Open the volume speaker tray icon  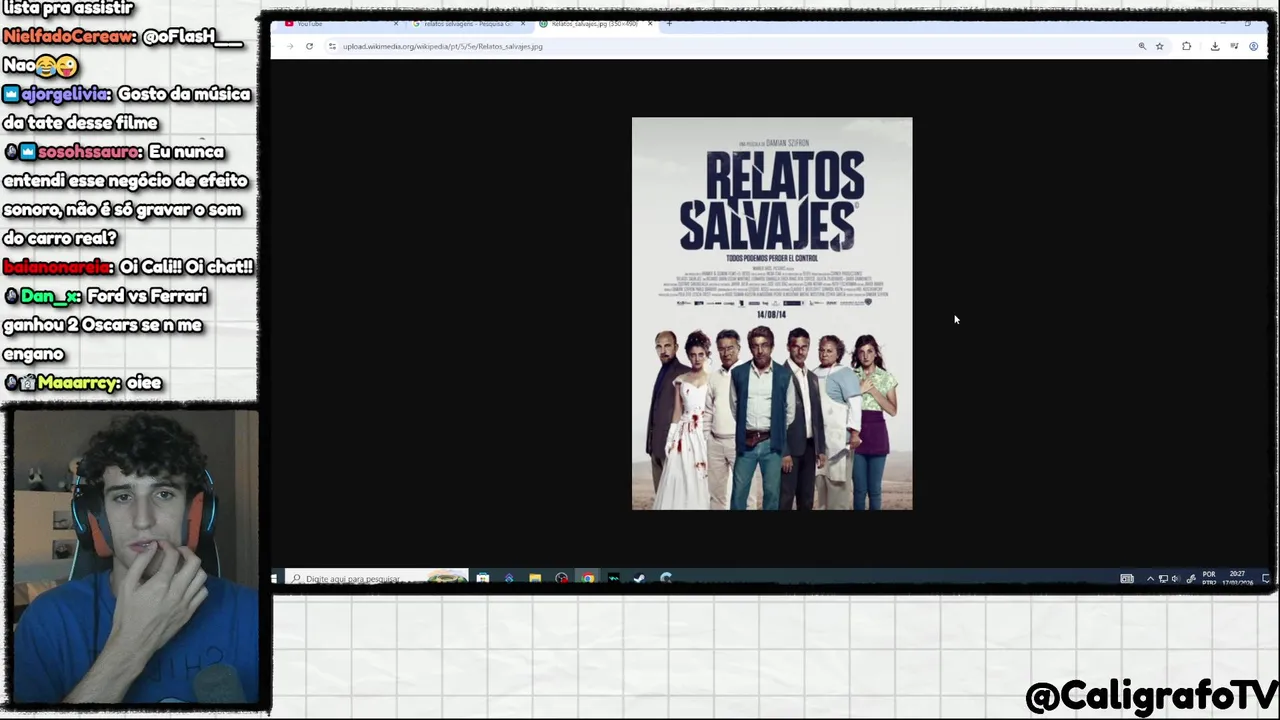coord(1175,578)
